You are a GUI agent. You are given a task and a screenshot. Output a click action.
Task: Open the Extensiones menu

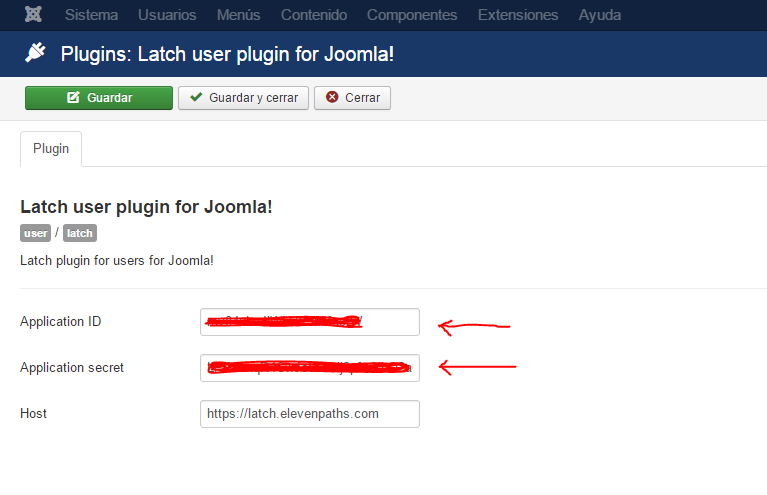tap(518, 15)
